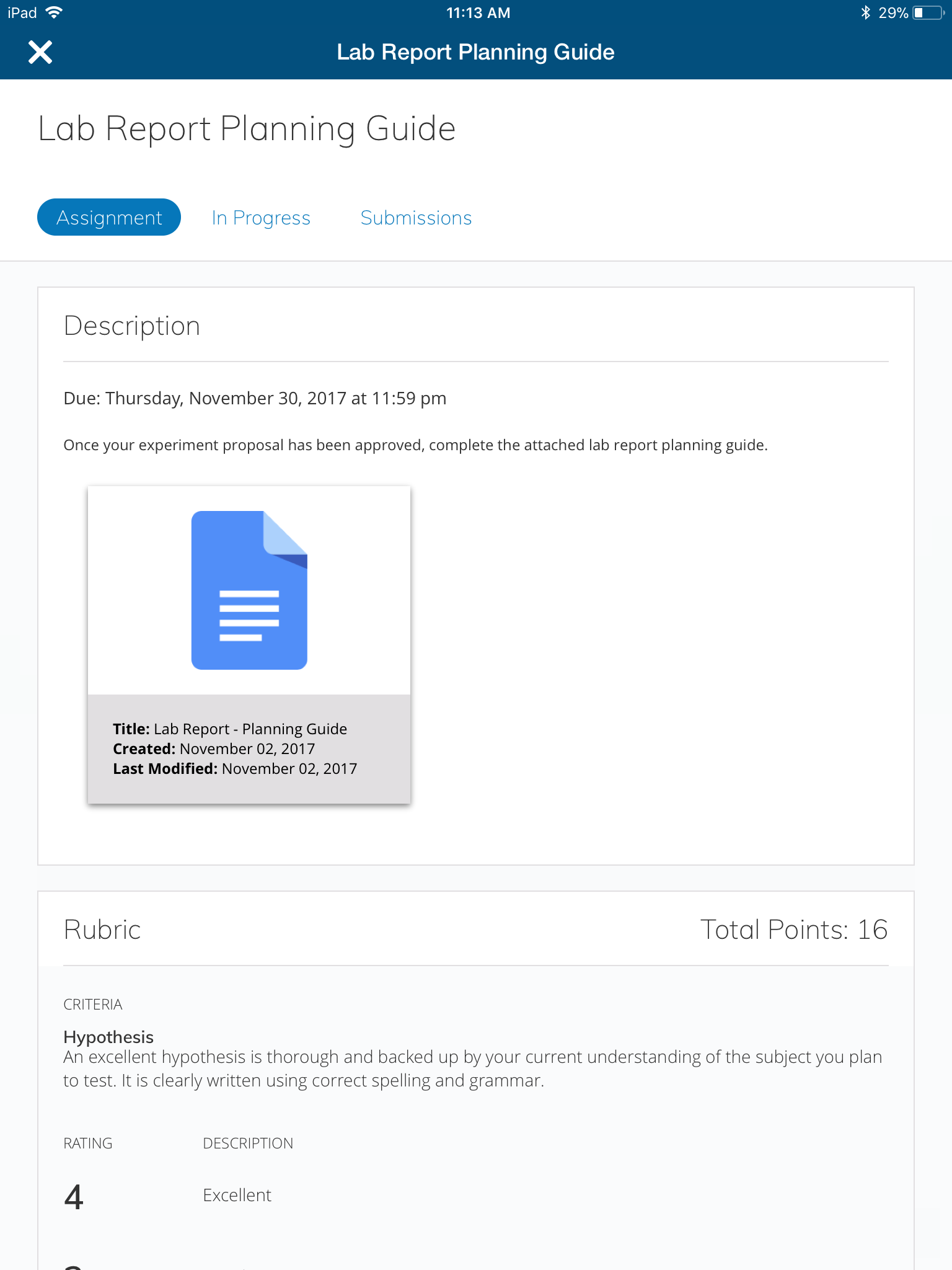The image size is (952, 1270).
Task: Click the Description section heading
Action: pos(132,326)
